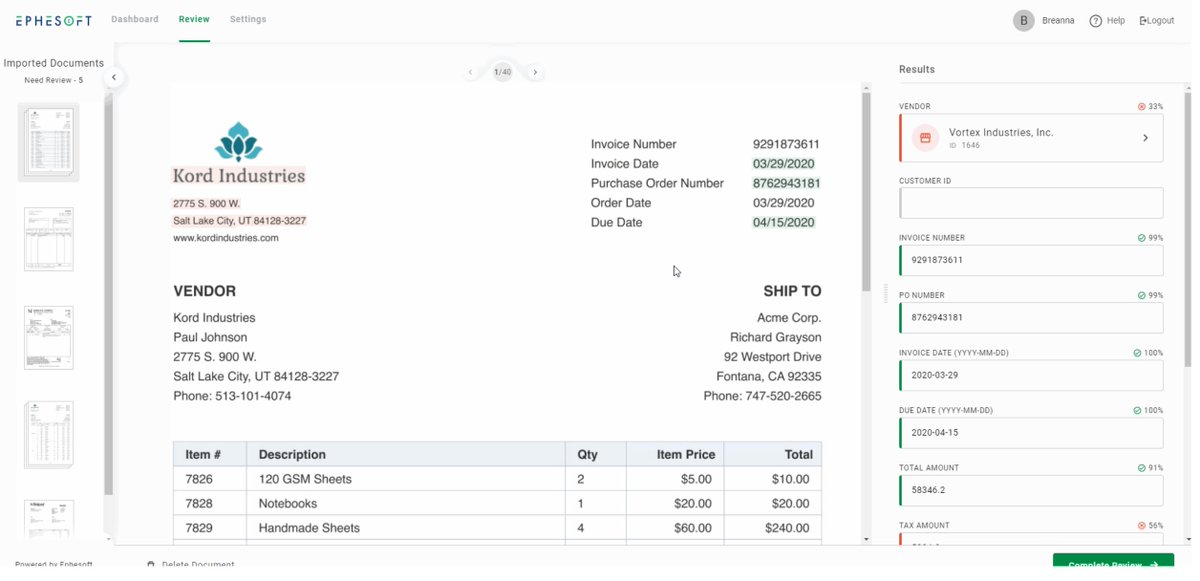Go to the previous page arrow

[x=472, y=72]
